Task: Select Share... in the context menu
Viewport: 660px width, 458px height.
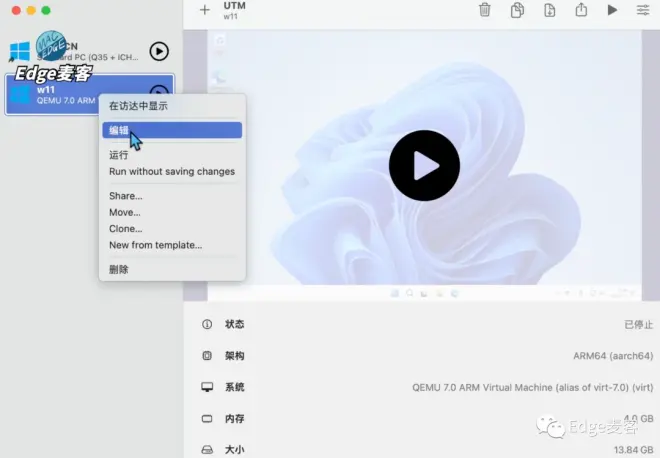Action: (x=172, y=196)
